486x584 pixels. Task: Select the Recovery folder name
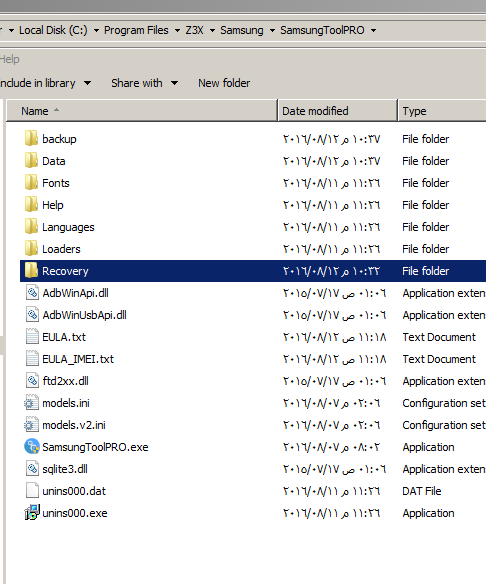[65, 271]
